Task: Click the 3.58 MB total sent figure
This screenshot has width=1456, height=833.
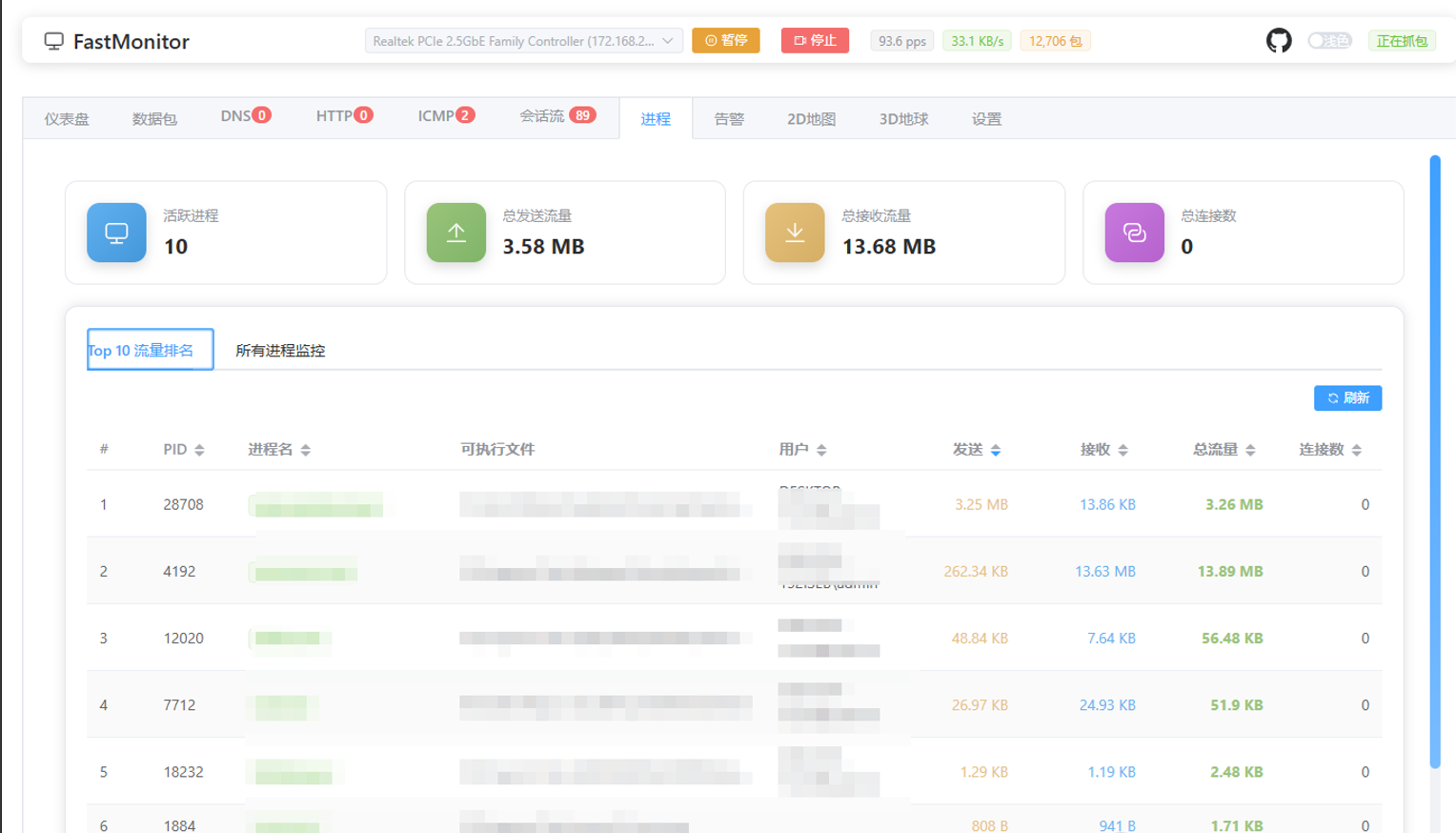Action: tap(543, 246)
